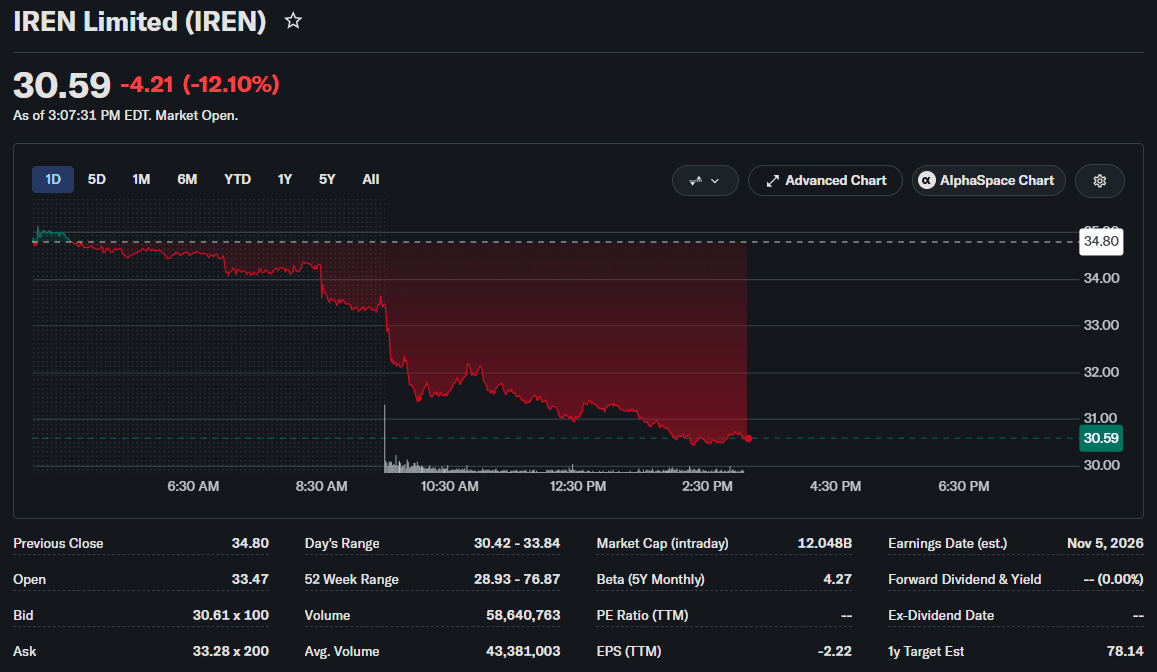The height and width of the screenshot is (672, 1157).
Task: Click Avg. Volume value 43,381,003
Action: pos(523,651)
